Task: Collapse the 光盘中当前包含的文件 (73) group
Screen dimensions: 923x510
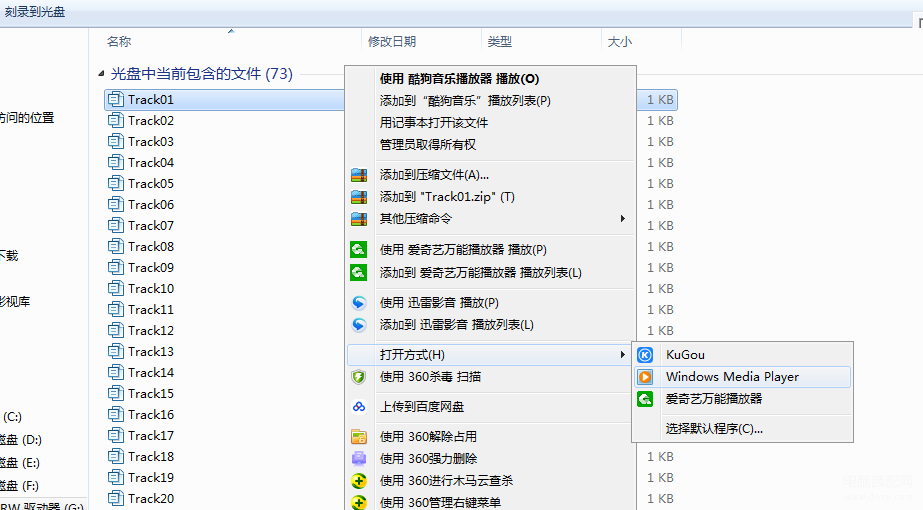Action: point(101,74)
